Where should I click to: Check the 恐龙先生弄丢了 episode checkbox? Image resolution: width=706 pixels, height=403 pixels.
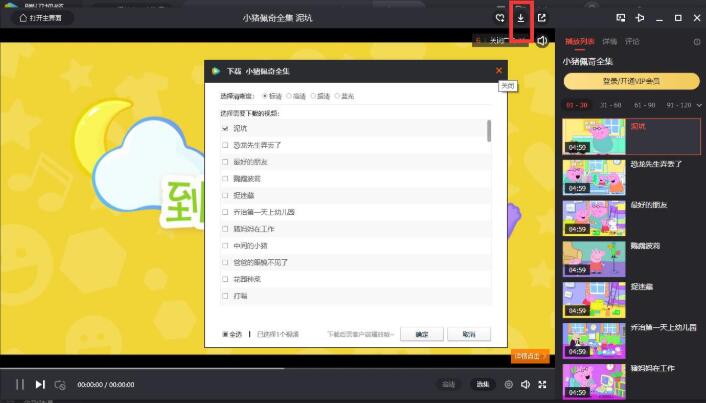click(x=225, y=145)
